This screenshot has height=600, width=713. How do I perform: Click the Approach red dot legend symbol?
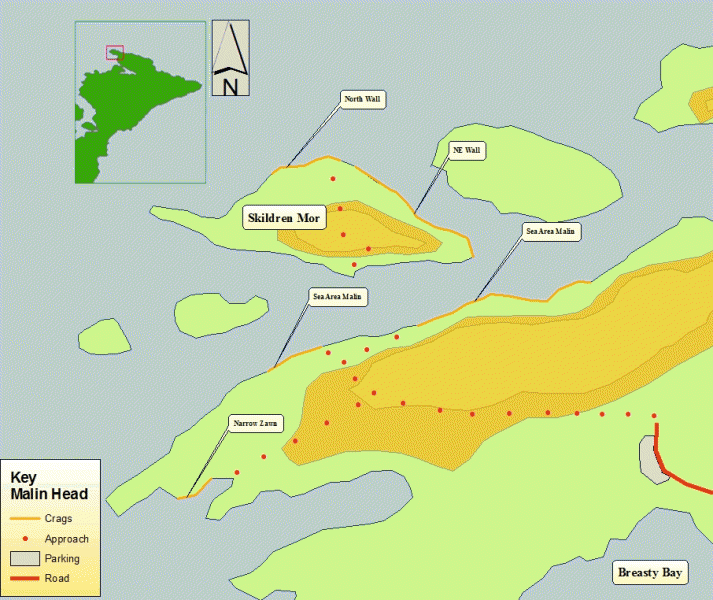(25, 538)
